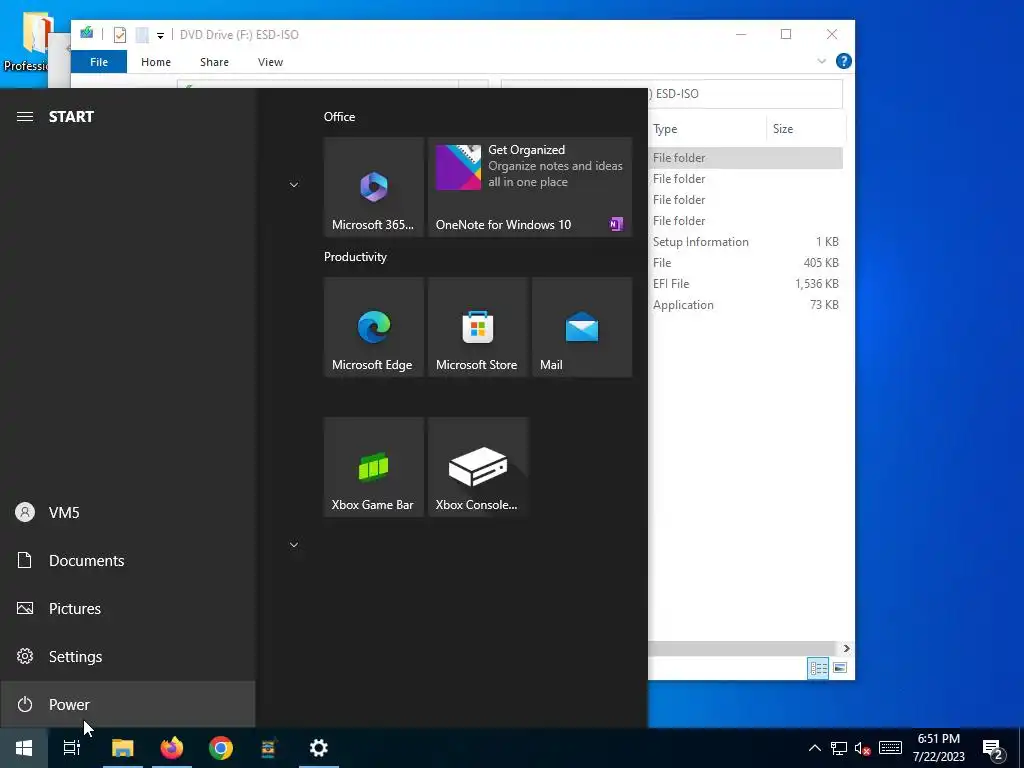Switch to the View ribbon tab
The height and width of the screenshot is (768, 1024).
tap(270, 62)
